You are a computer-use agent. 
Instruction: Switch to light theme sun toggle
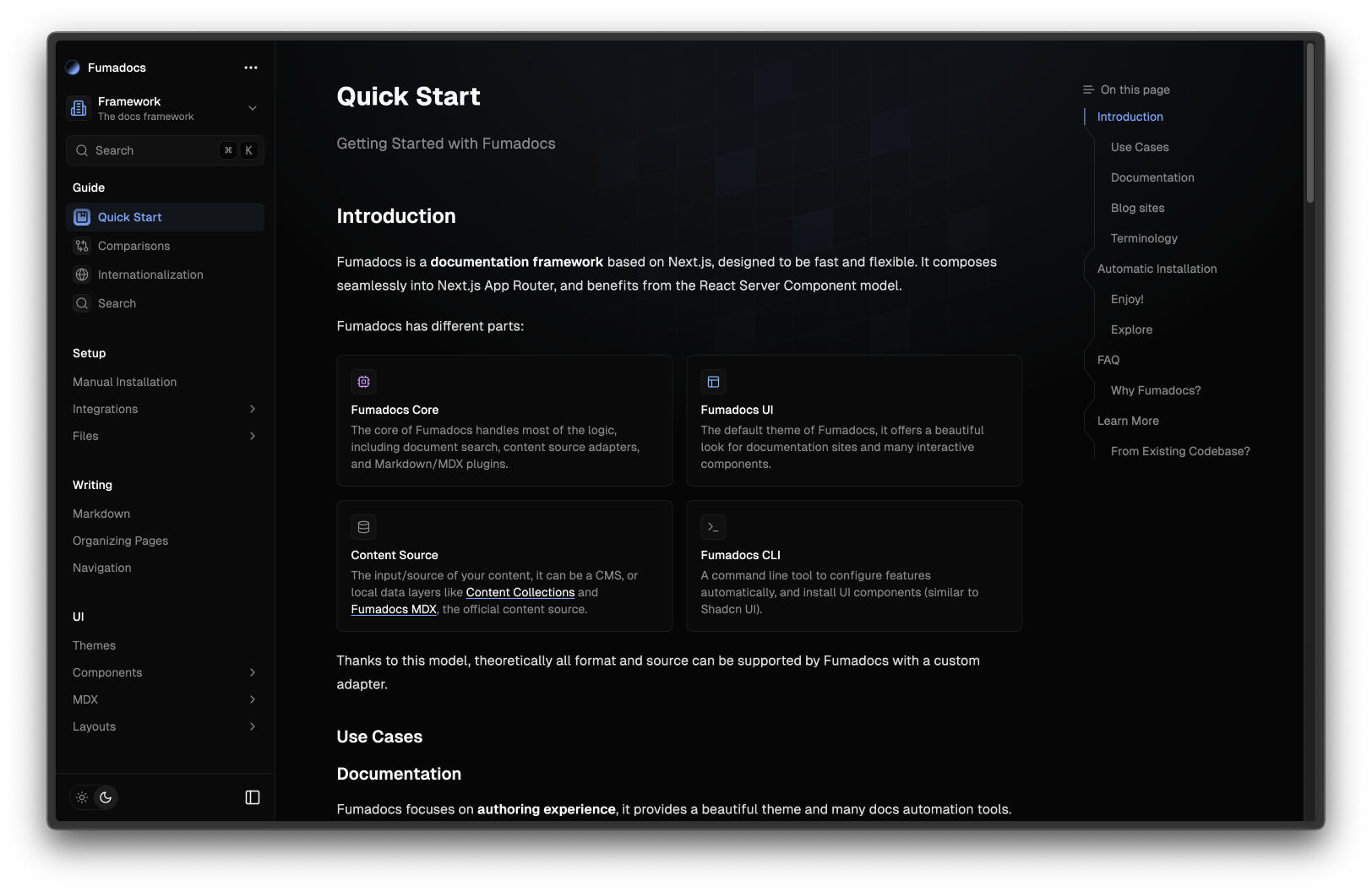(x=82, y=797)
